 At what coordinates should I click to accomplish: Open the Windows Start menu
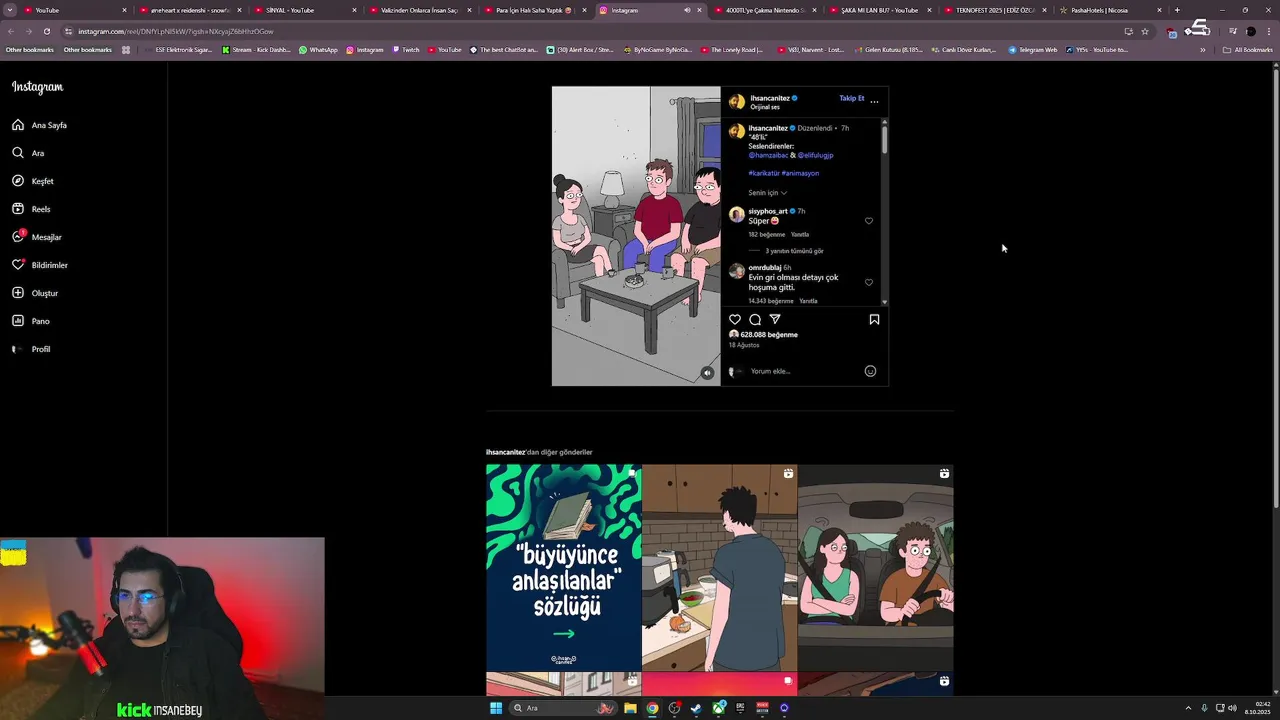(x=495, y=708)
